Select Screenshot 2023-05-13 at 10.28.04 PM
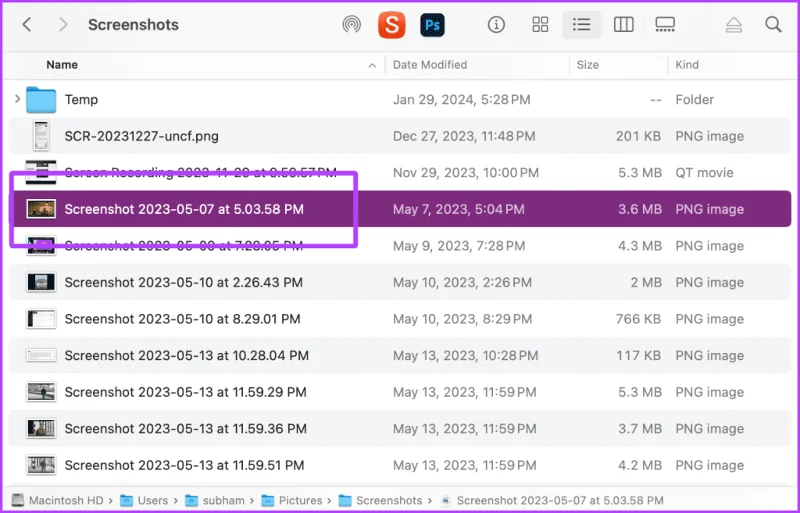 point(186,355)
